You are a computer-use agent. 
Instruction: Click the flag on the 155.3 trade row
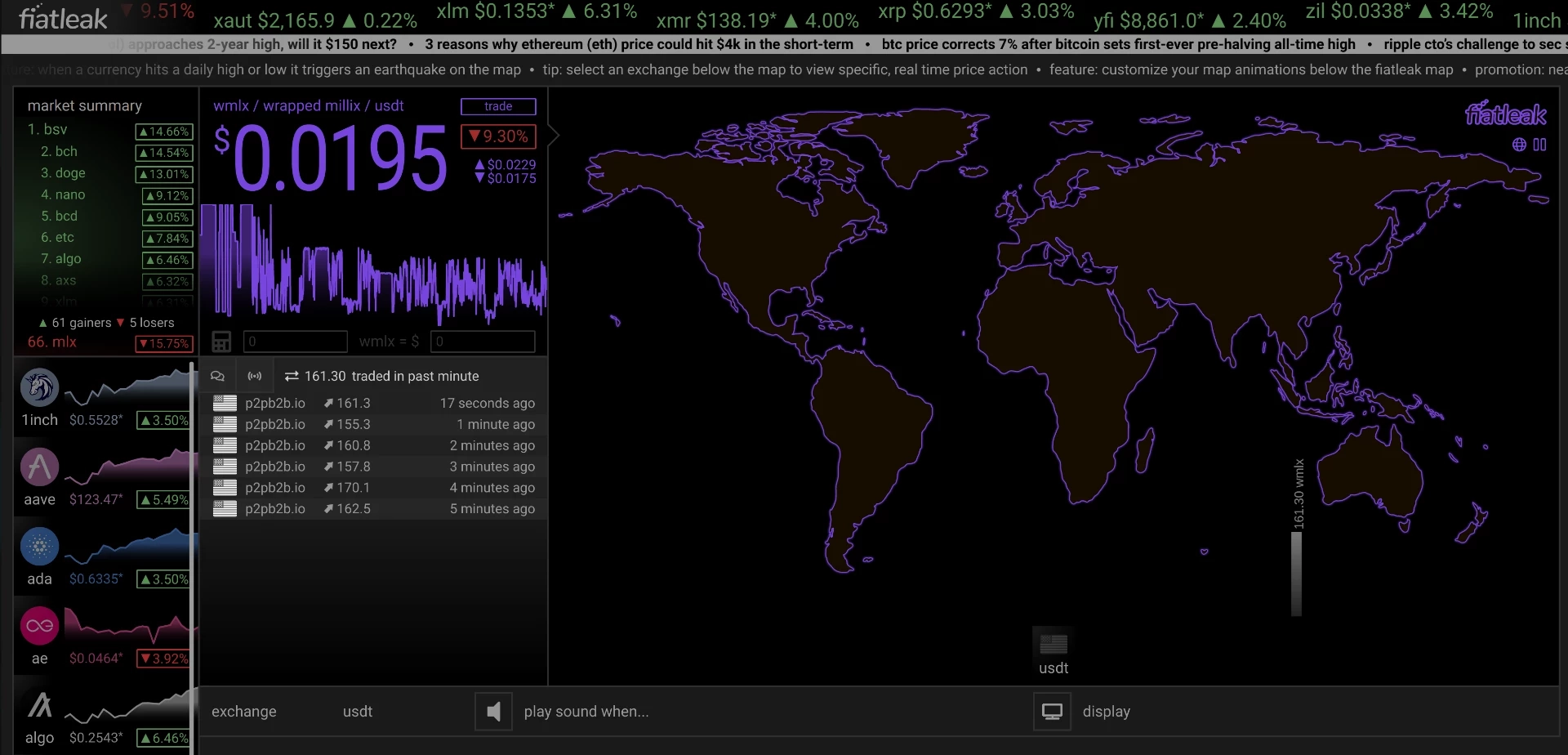coord(225,424)
